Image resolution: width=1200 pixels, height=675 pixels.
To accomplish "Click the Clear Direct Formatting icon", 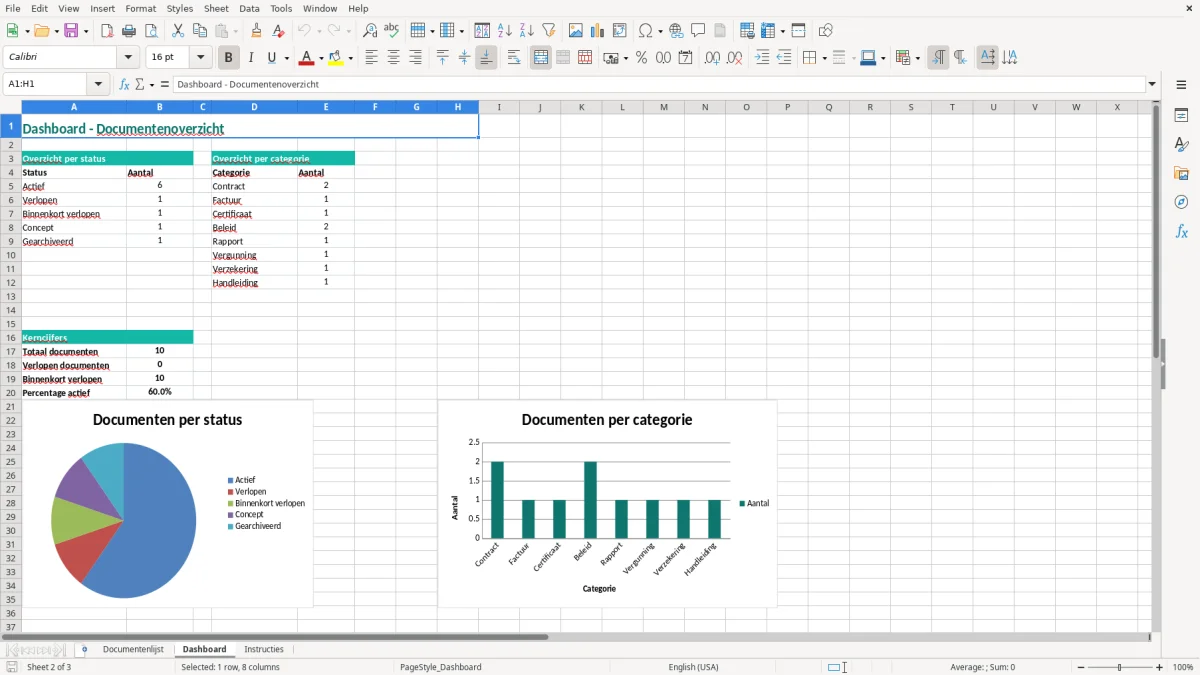I will (x=279, y=31).
